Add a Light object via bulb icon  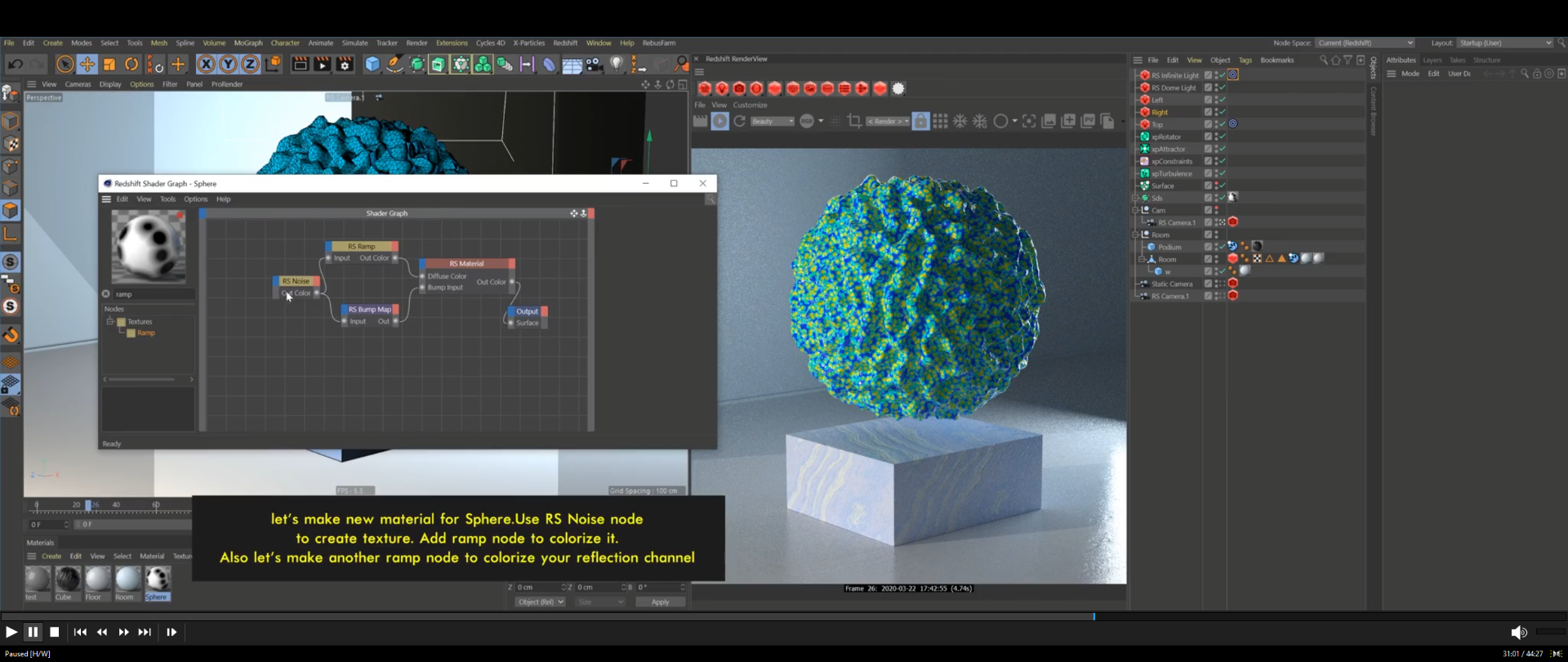tap(617, 64)
